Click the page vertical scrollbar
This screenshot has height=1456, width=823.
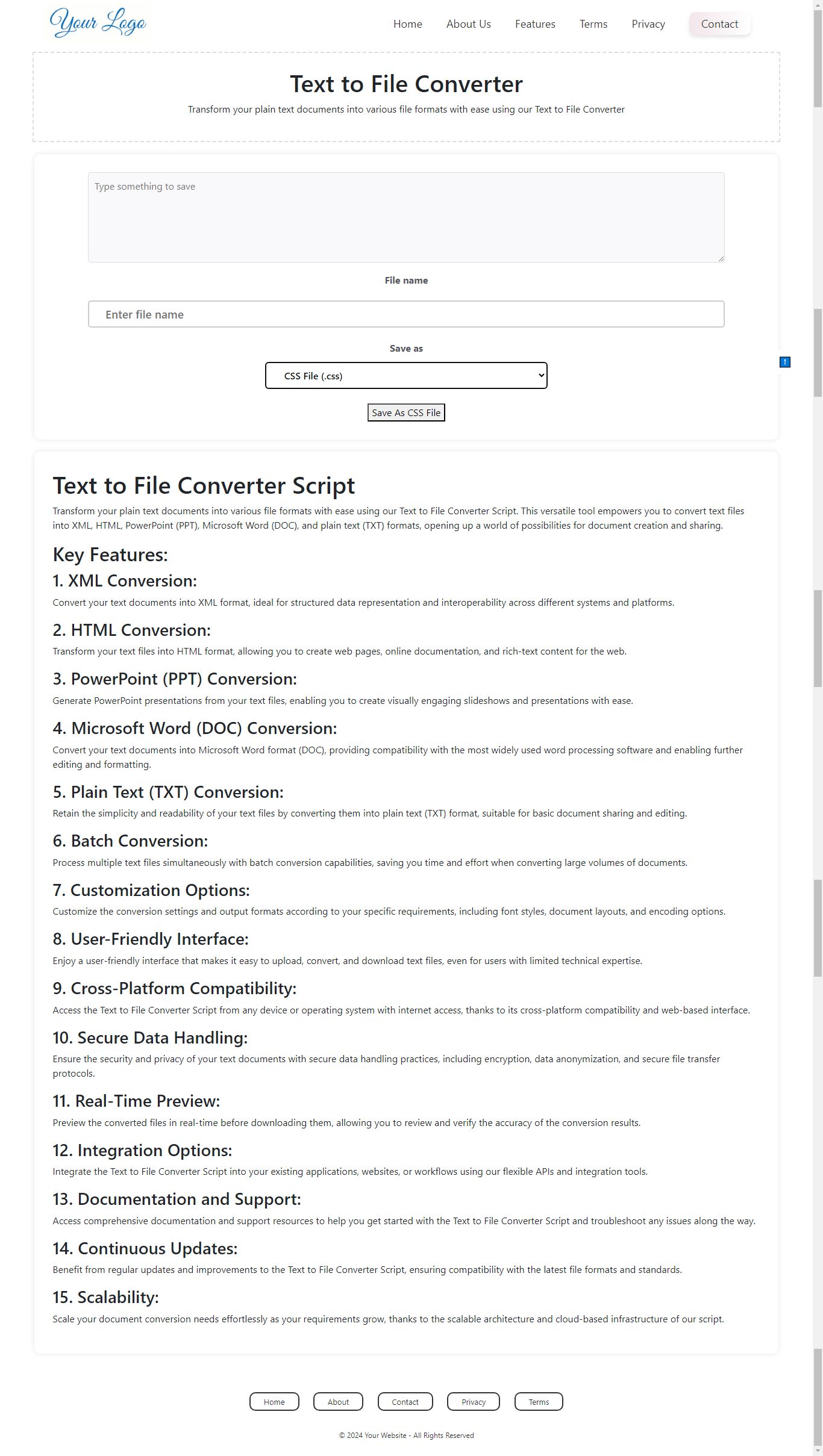coord(817,723)
